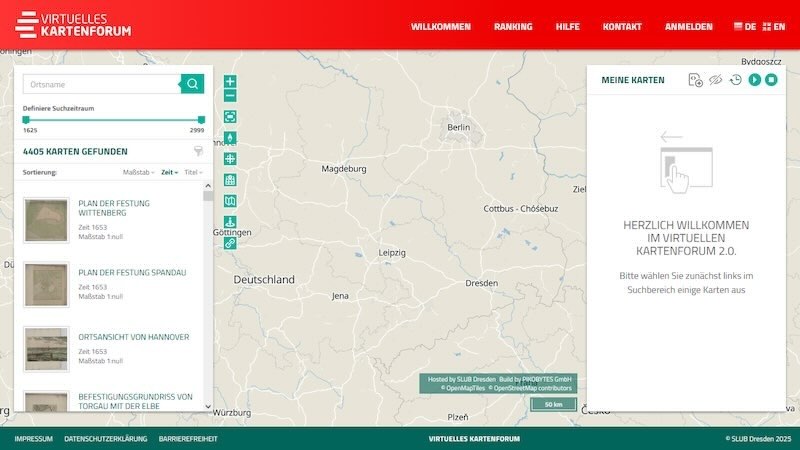Sort results by Maßstab
The width and height of the screenshot is (800, 450).
pos(138,172)
